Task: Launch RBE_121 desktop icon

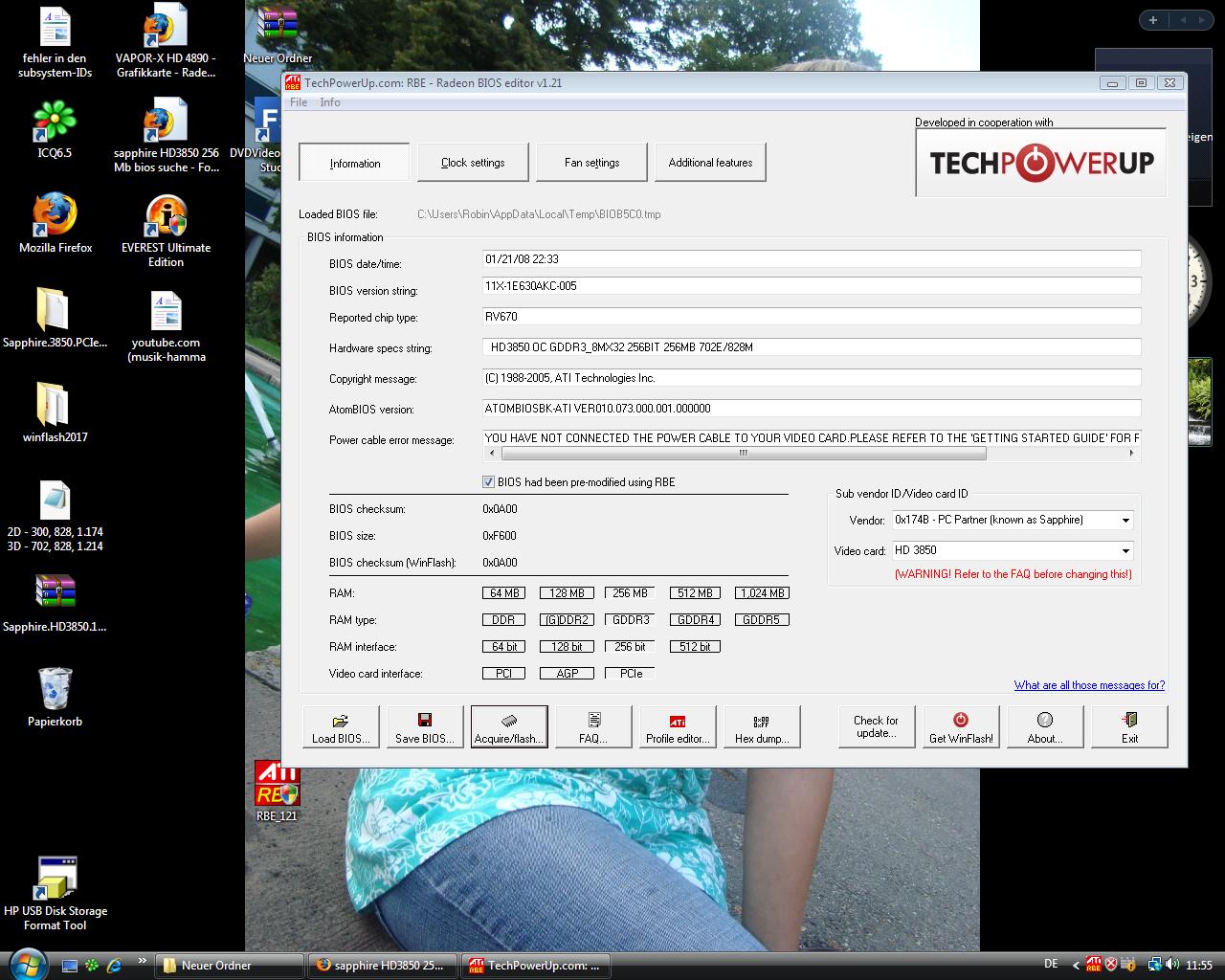Action: click(x=277, y=791)
